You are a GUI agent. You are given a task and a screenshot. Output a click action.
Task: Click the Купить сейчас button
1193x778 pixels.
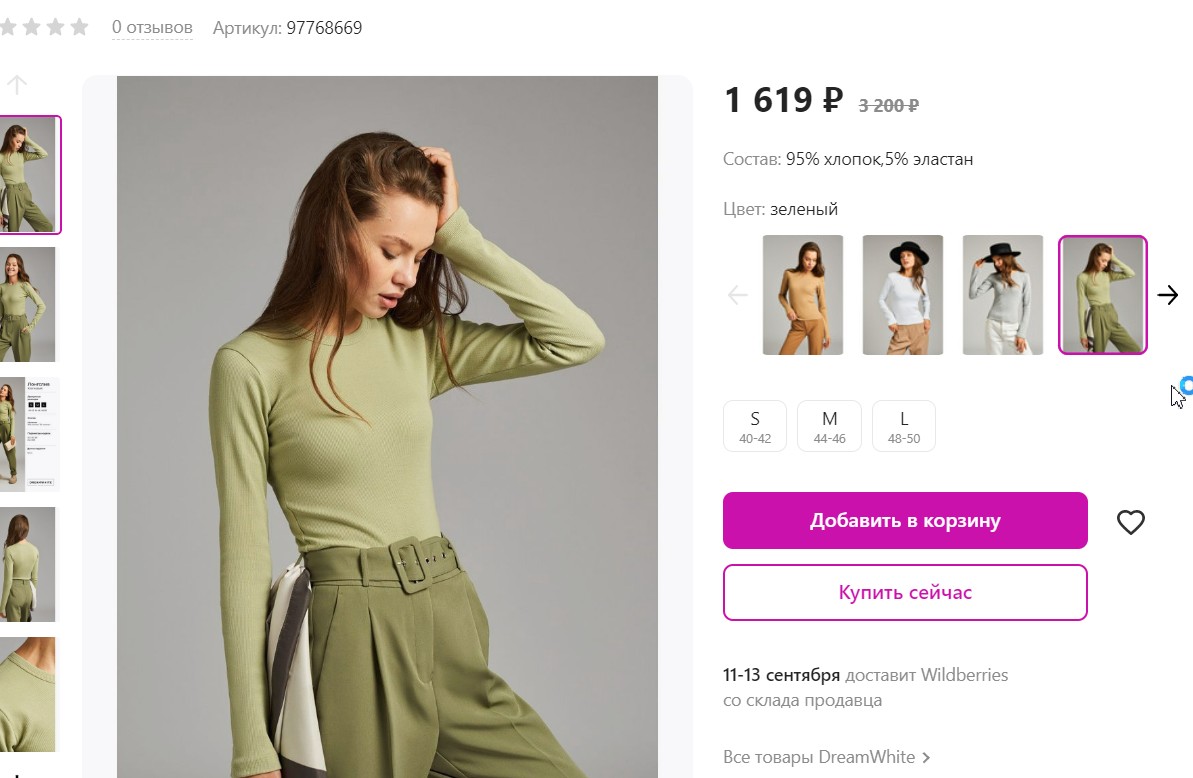(904, 592)
